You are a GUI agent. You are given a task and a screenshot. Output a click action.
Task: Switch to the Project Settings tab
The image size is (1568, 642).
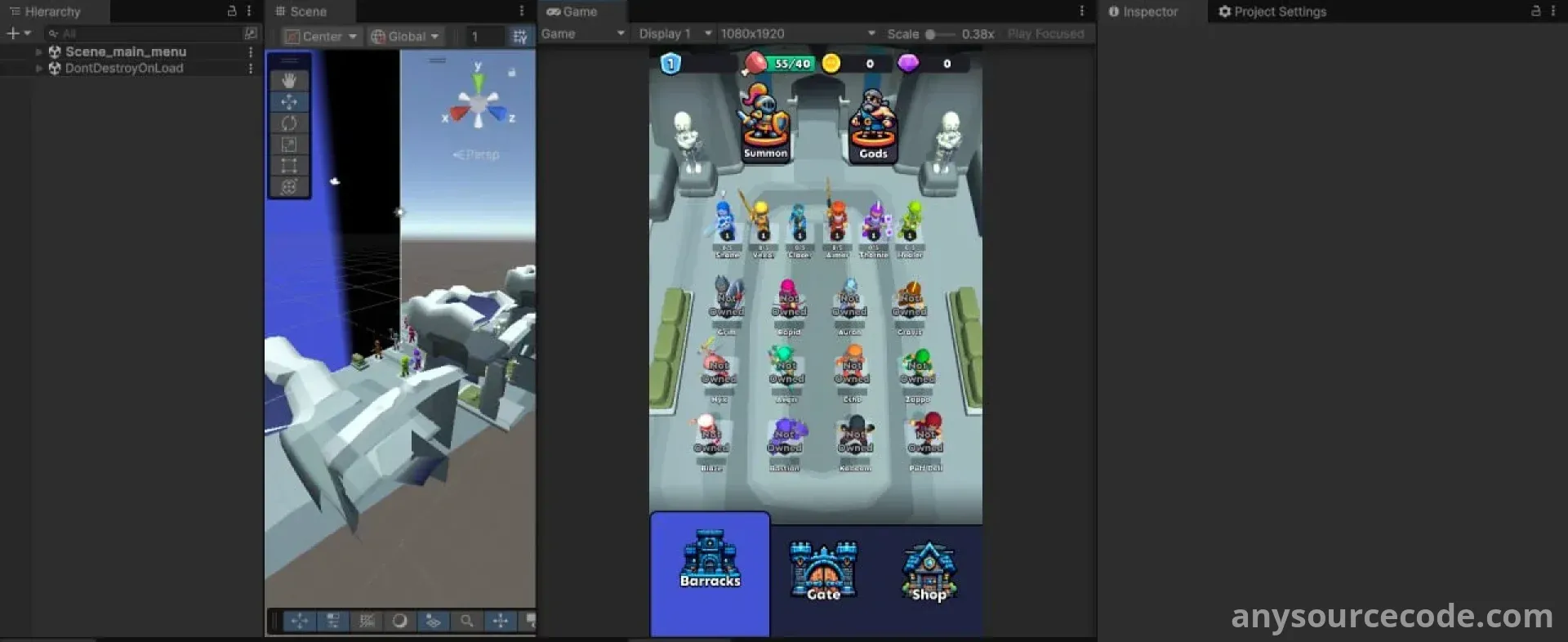(1272, 11)
